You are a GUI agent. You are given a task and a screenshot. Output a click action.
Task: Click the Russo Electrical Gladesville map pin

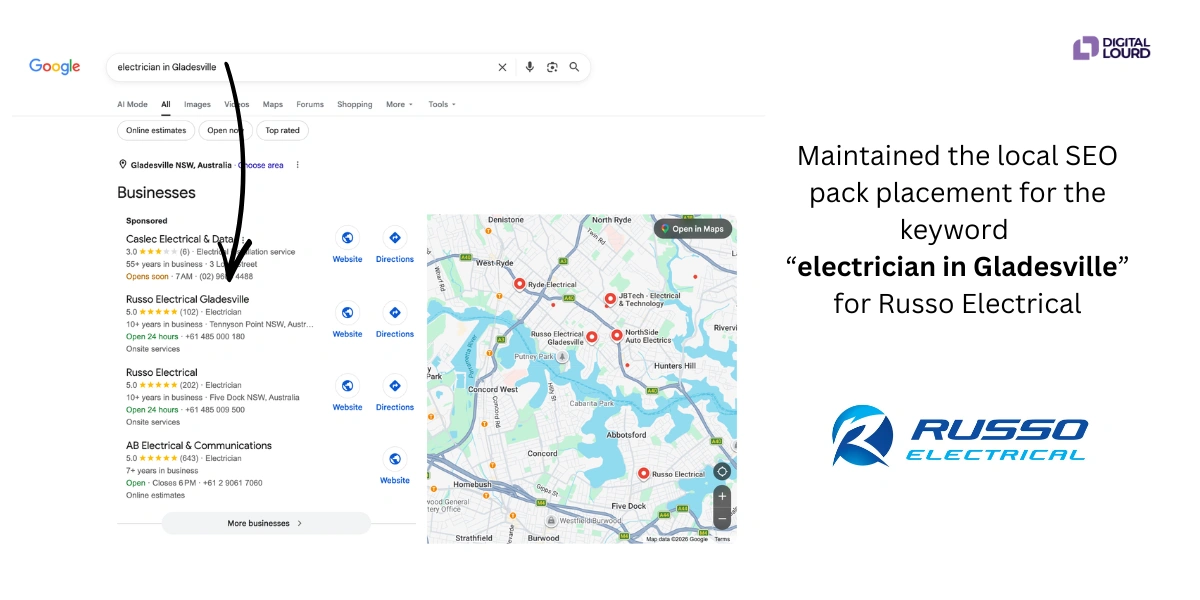pos(592,338)
